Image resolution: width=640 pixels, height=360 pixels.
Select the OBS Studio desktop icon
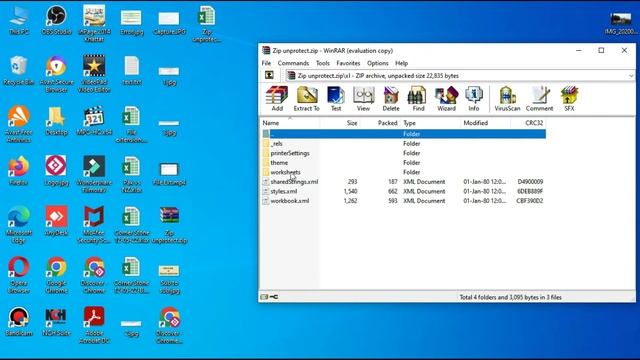tap(56, 20)
